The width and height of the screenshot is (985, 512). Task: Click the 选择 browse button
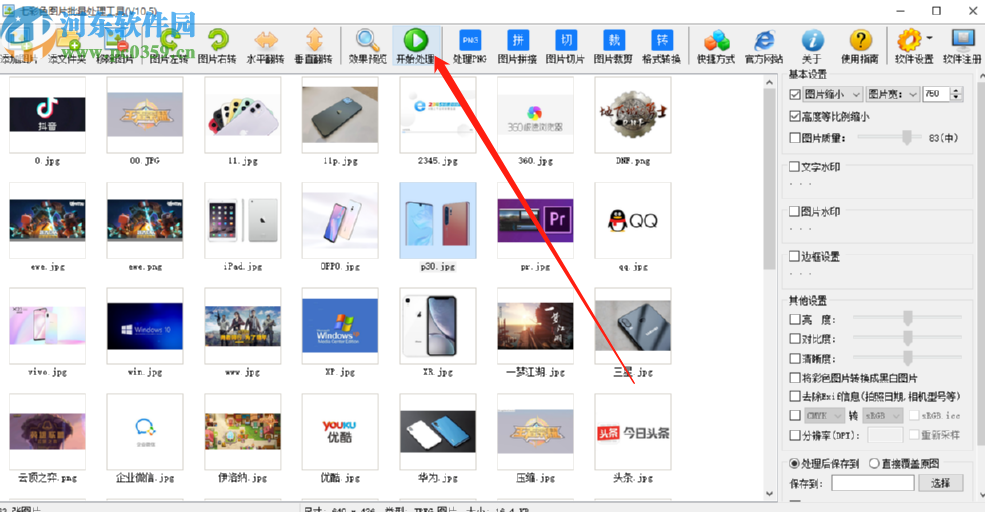point(940,482)
